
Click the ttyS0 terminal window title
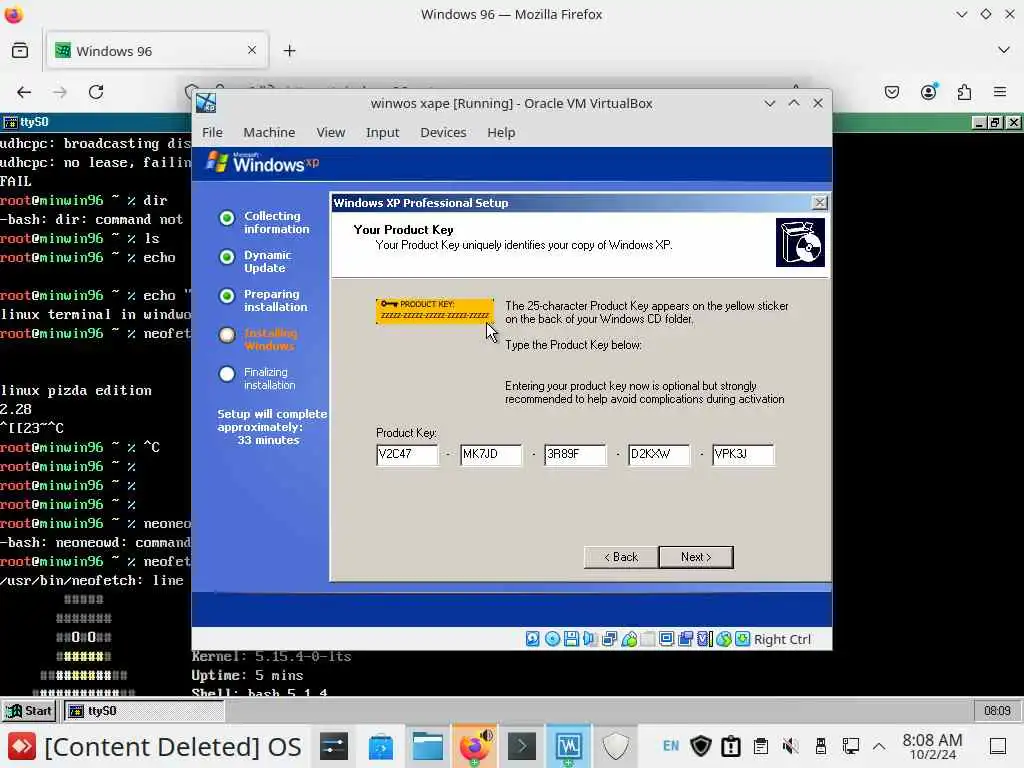click(x=34, y=122)
